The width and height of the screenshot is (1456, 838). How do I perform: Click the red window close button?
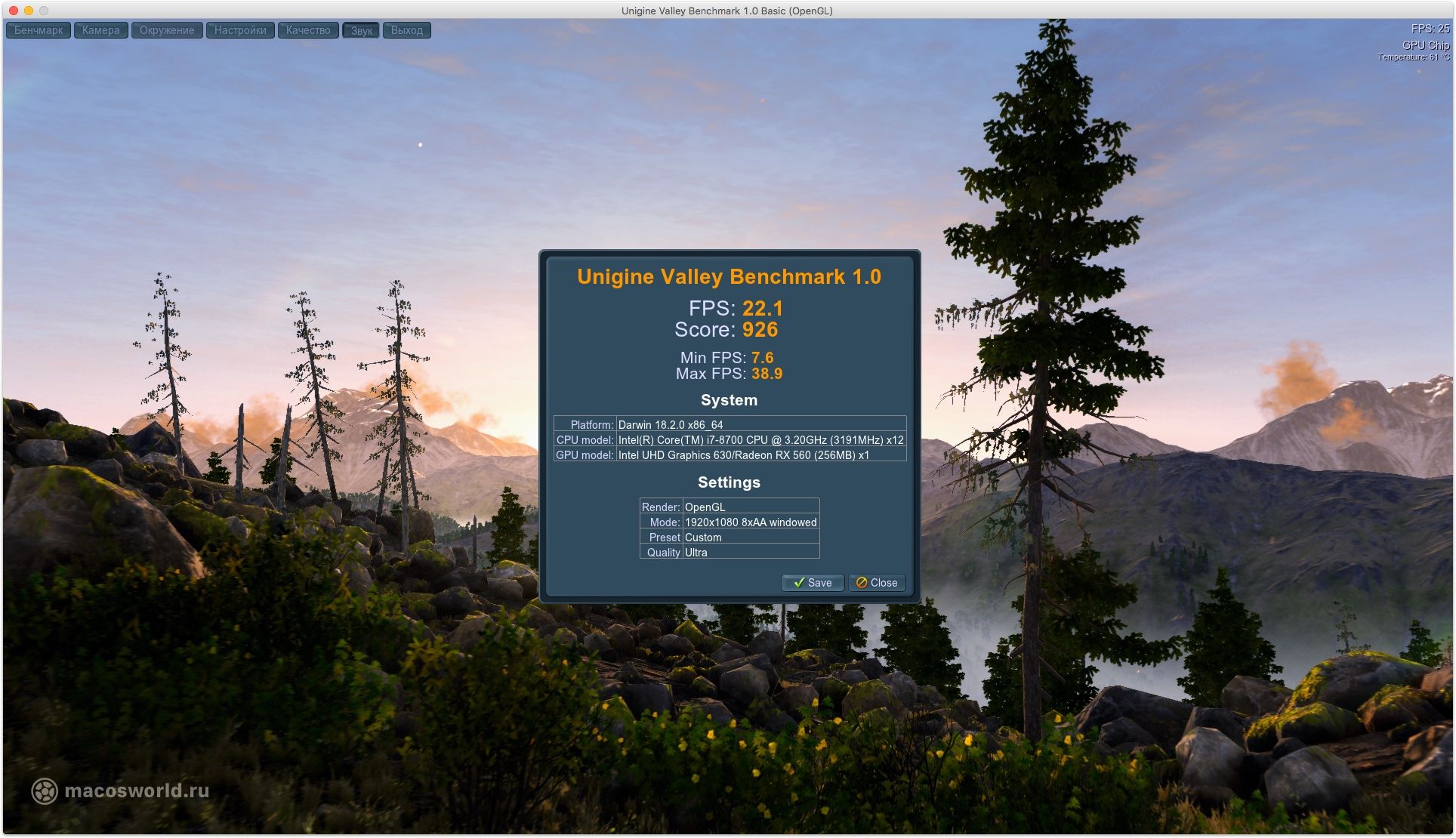tap(14, 11)
